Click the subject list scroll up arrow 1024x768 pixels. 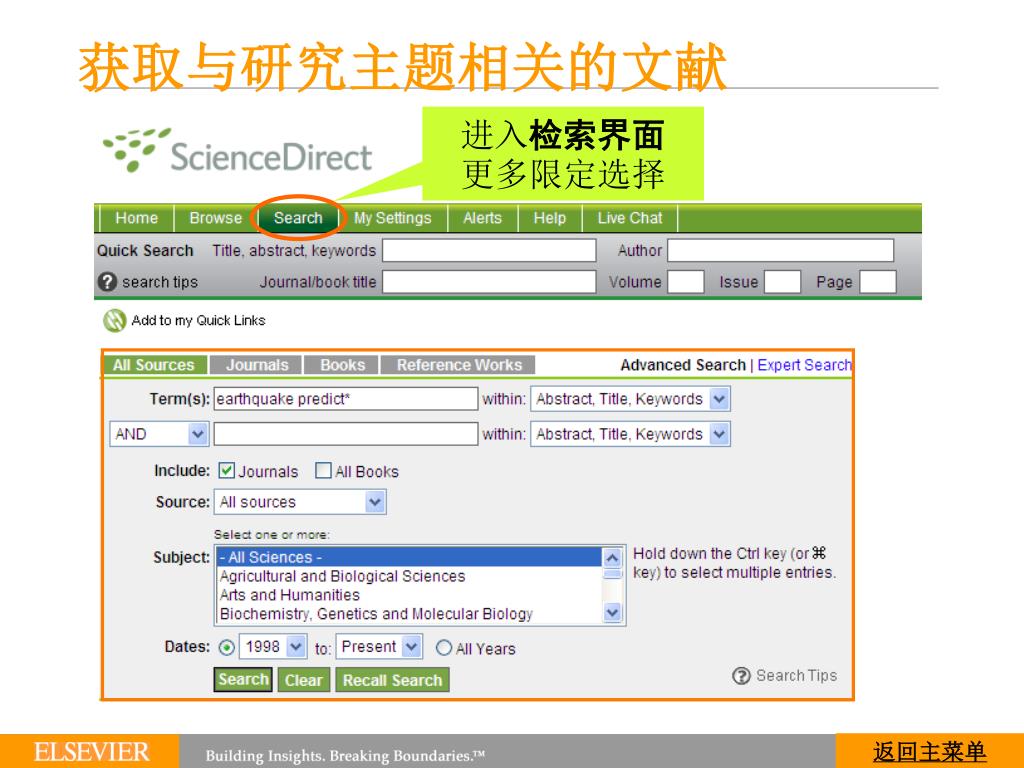pyautogui.click(x=612, y=558)
